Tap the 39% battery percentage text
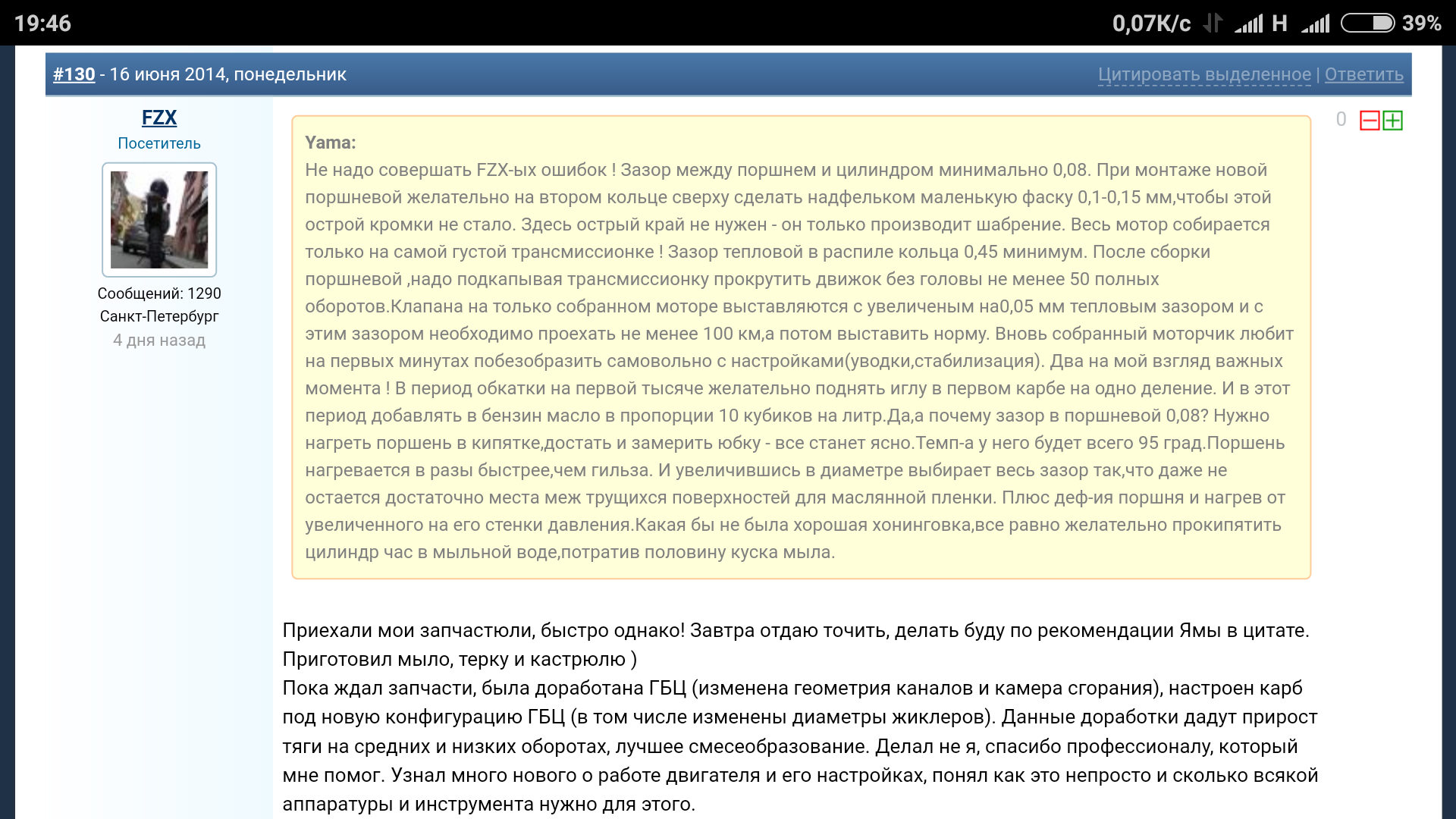The image size is (1456, 819). [x=1421, y=24]
